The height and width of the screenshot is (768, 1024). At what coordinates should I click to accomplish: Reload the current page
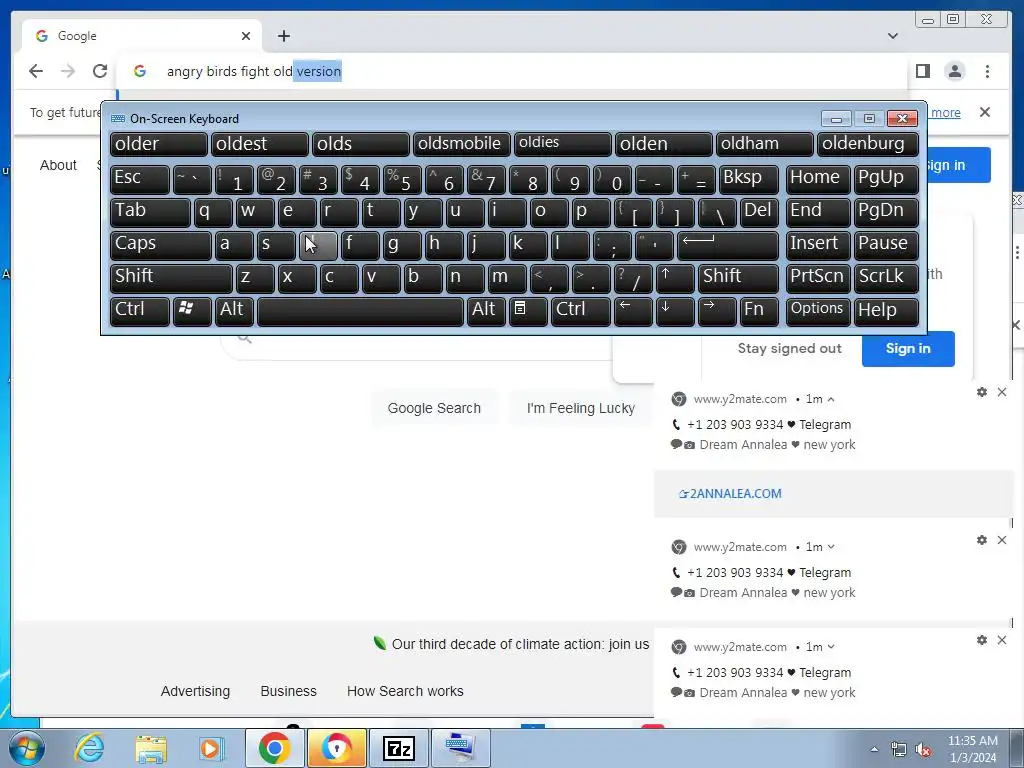99,71
